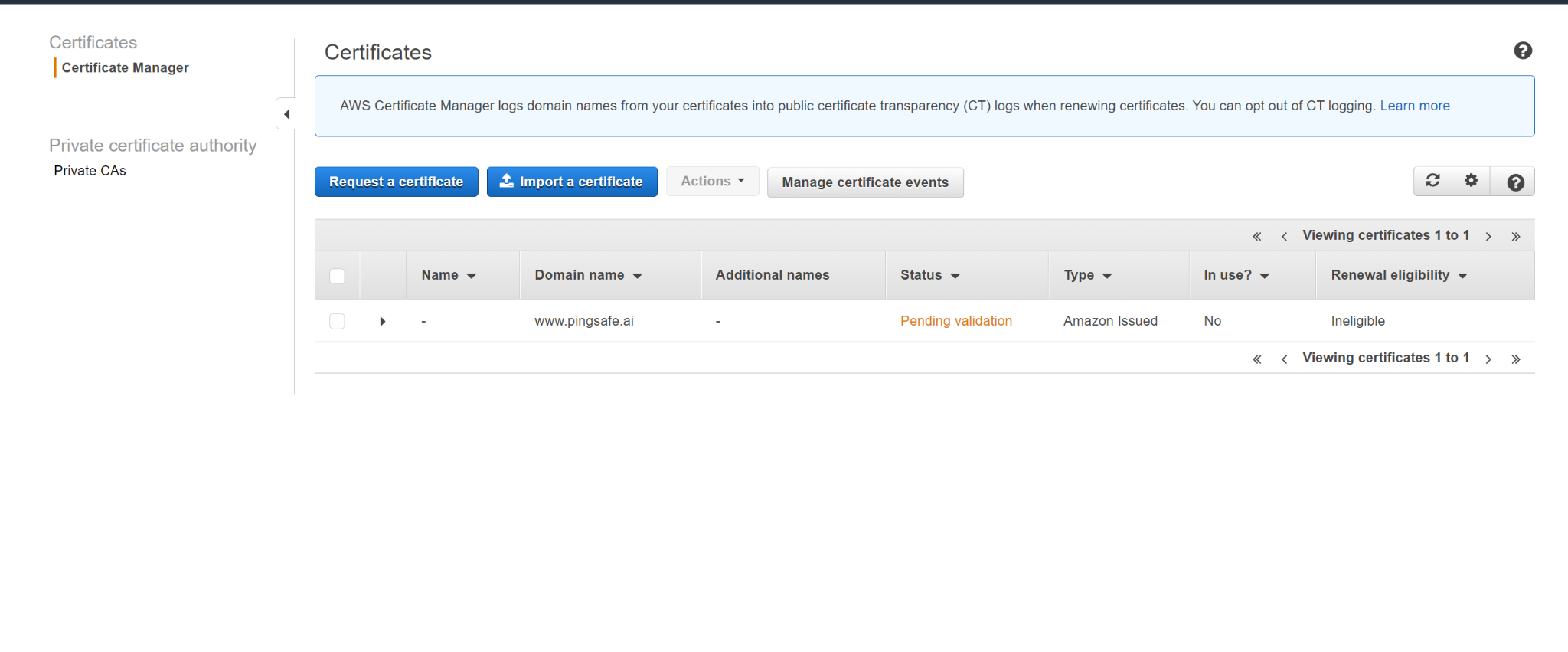Click help icon beside the gear button
The width and height of the screenshot is (1568, 652).
(1515, 182)
